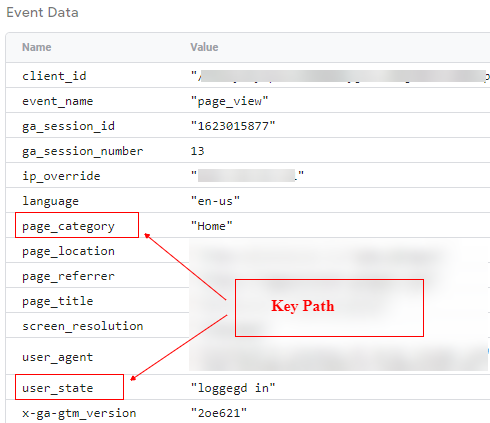Click the Event Data section heading
This screenshot has width=490, height=423.
(x=42, y=12)
